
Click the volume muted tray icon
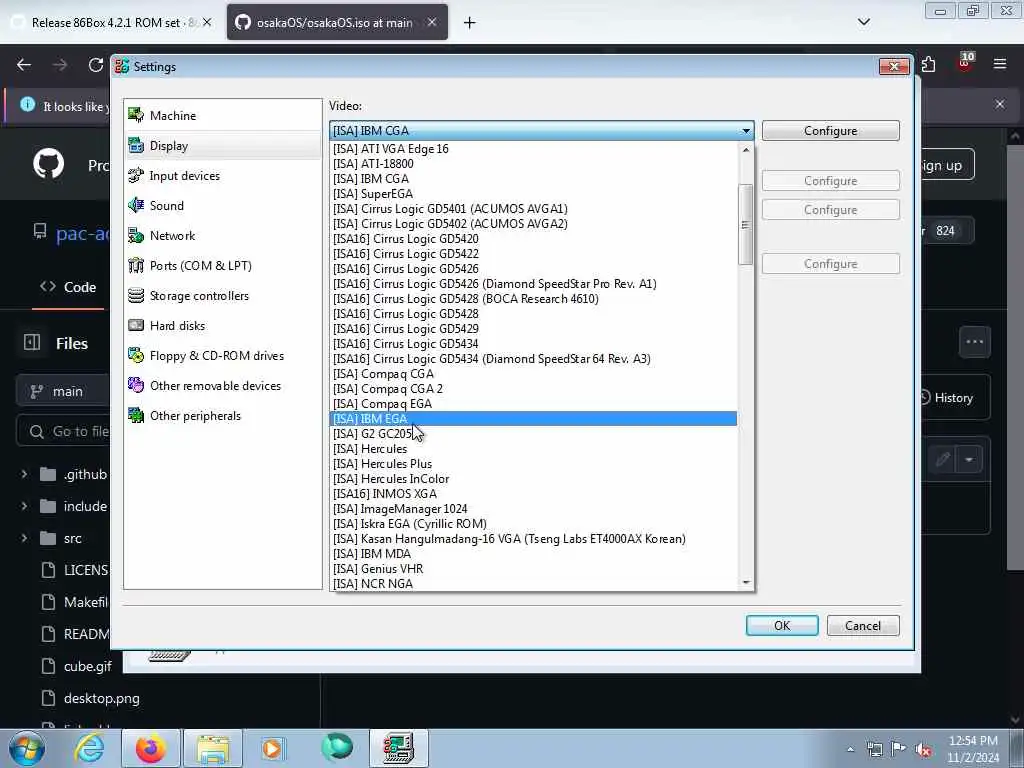pyautogui.click(x=923, y=750)
